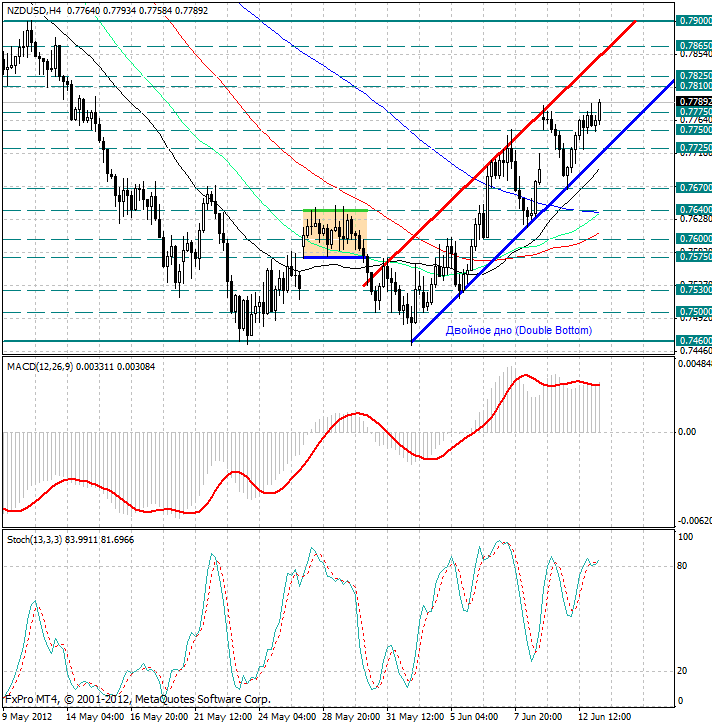Select the 'Двойное дно (Double Bottom)' annotation label
The image size is (712, 724).
coord(519,330)
